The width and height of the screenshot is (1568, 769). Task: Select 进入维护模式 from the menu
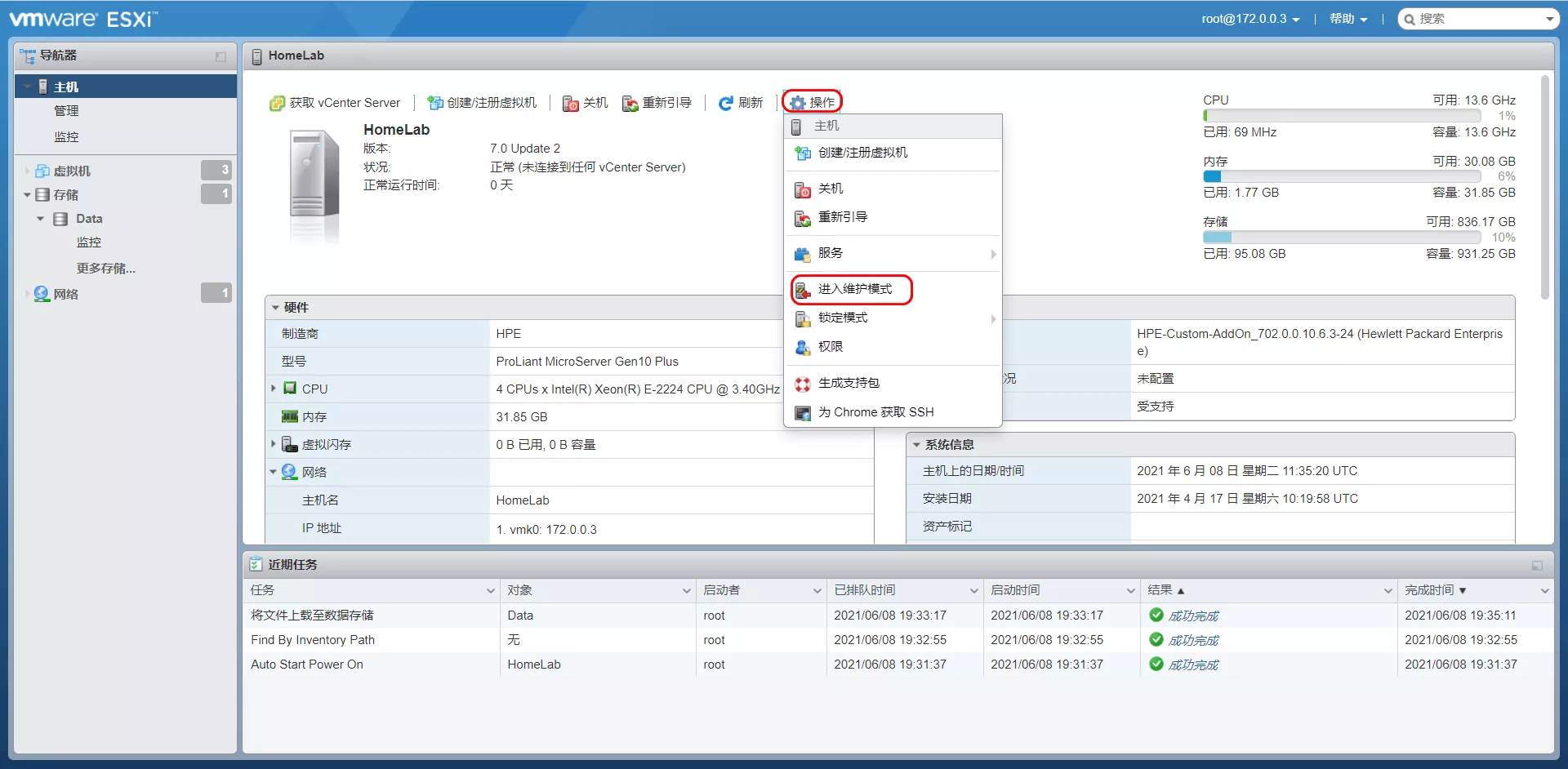(854, 289)
